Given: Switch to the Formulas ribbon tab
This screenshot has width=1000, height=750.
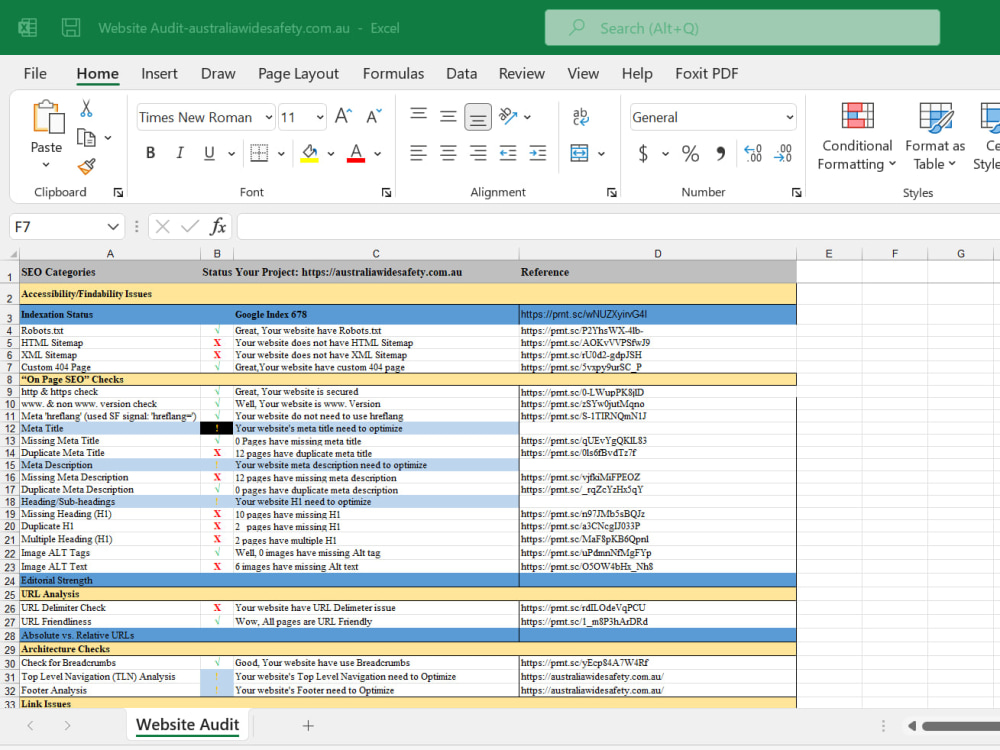Looking at the screenshot, I should coord(393,73).
